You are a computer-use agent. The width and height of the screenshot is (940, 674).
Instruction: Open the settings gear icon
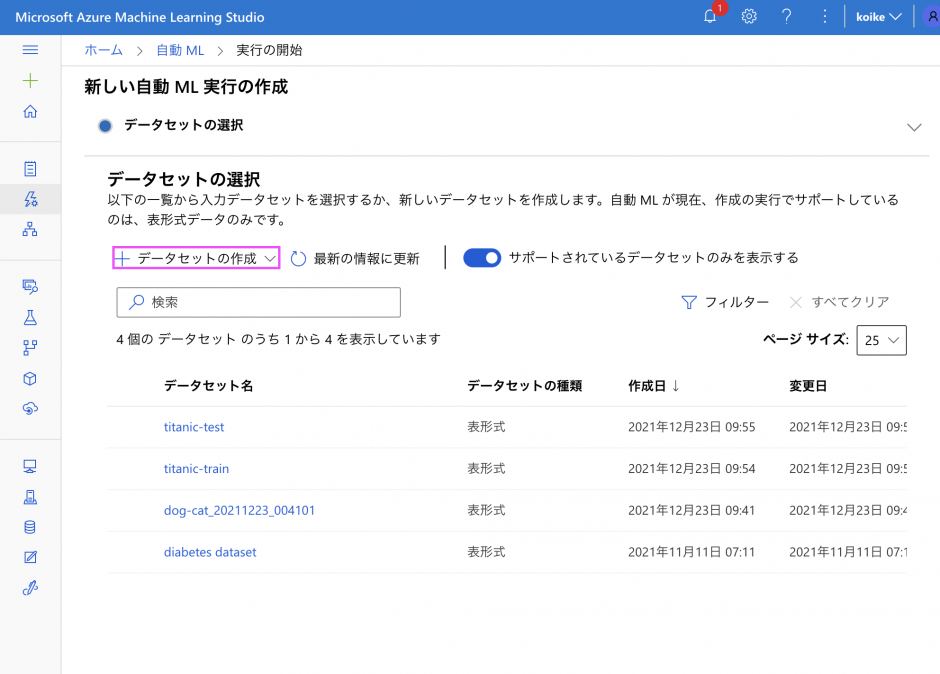749,17
